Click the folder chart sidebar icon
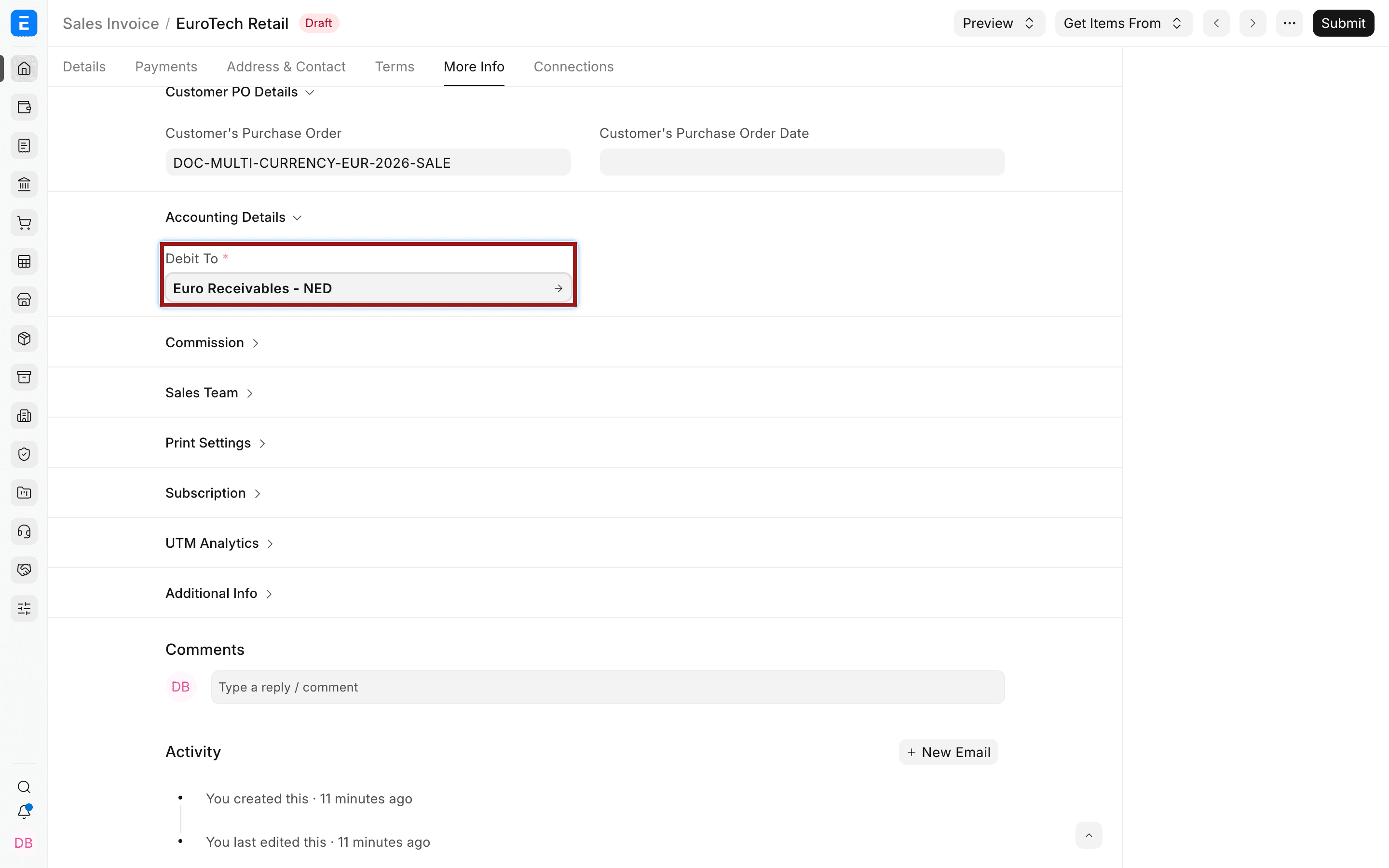 [24, 492]
